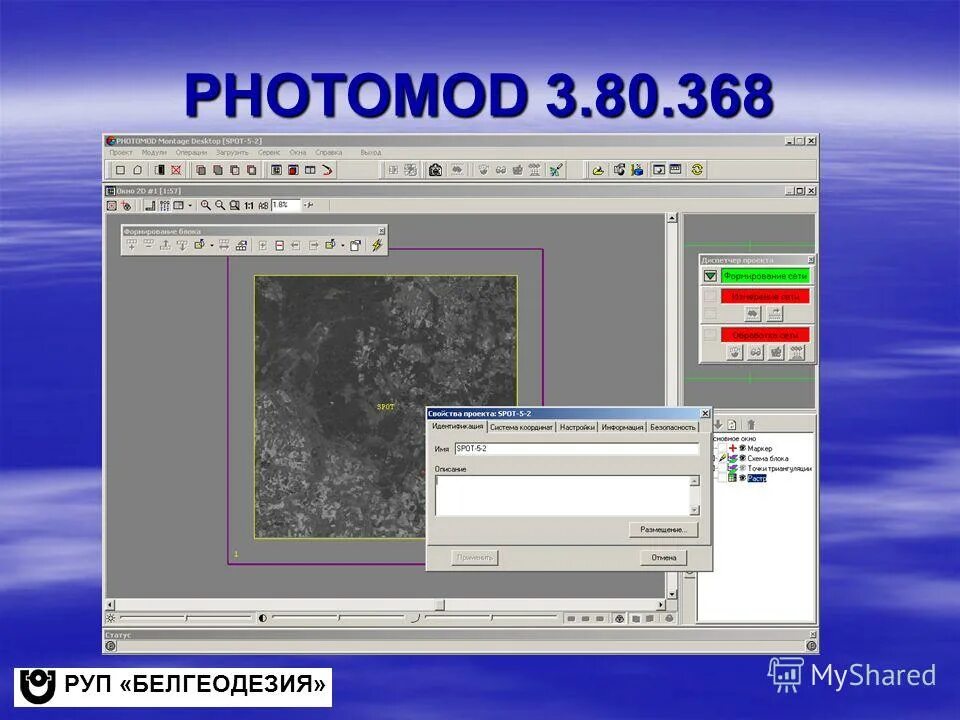Click the Применить button
Screen dimensions: 960x720
(475, 558)
